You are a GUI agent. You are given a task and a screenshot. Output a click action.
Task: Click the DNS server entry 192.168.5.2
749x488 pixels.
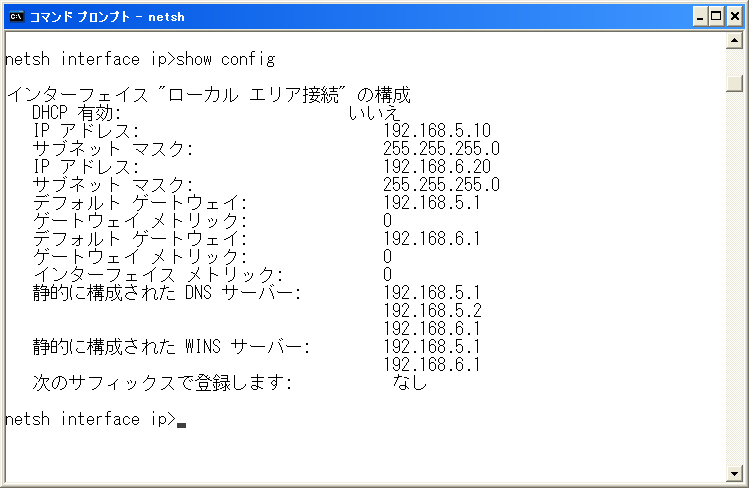(432, 310)
